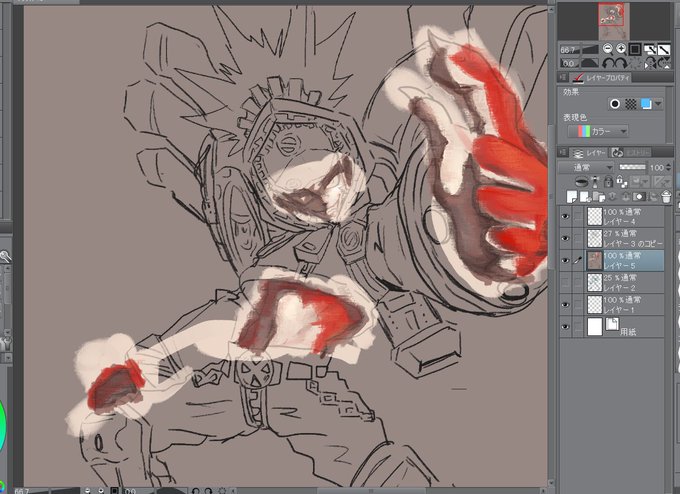680x494 pixels.
Task: Apply layer color blue square icon
Action: point(646,104)
